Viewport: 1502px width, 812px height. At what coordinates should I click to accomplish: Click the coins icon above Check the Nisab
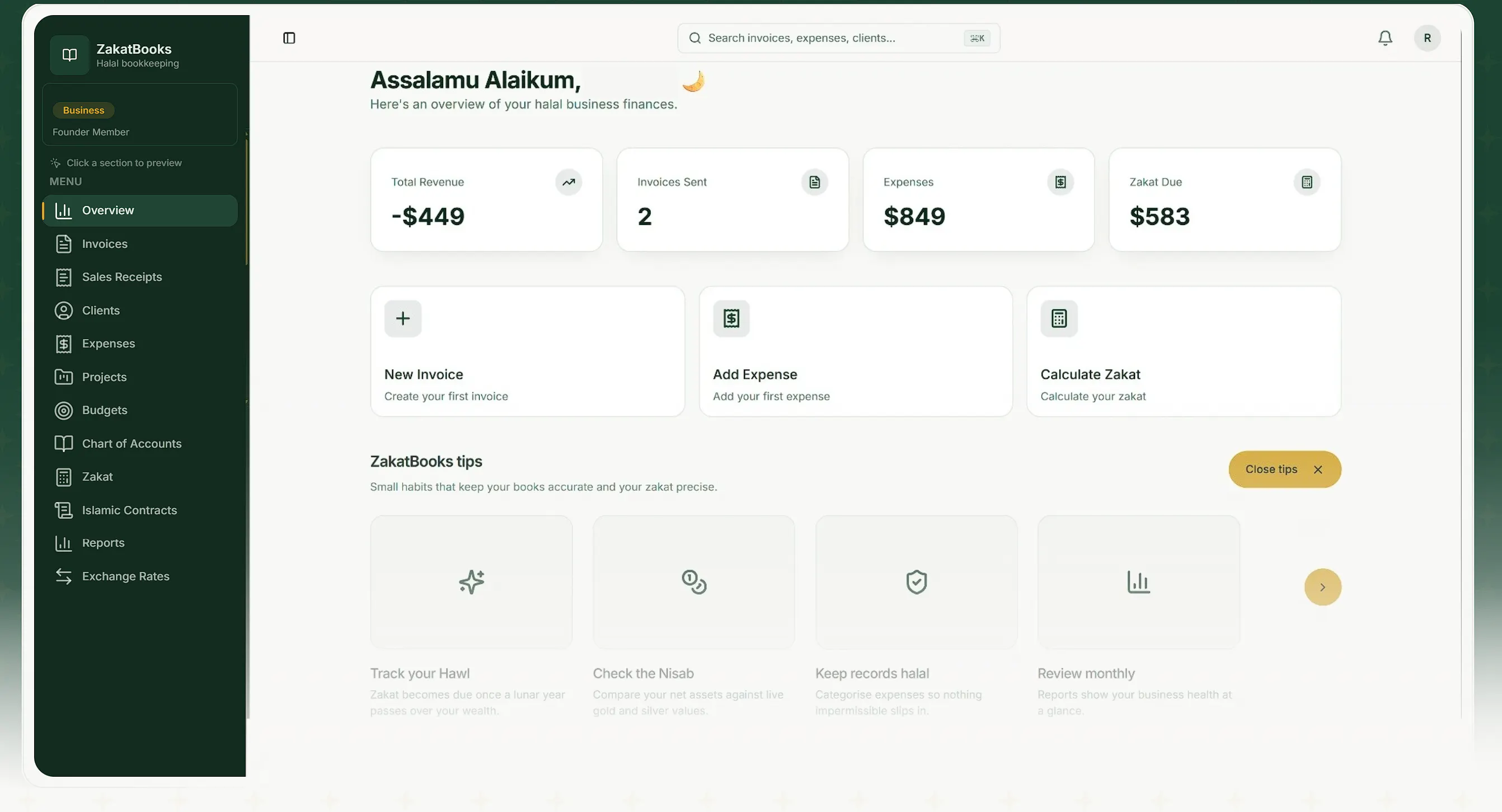[694, 582]
